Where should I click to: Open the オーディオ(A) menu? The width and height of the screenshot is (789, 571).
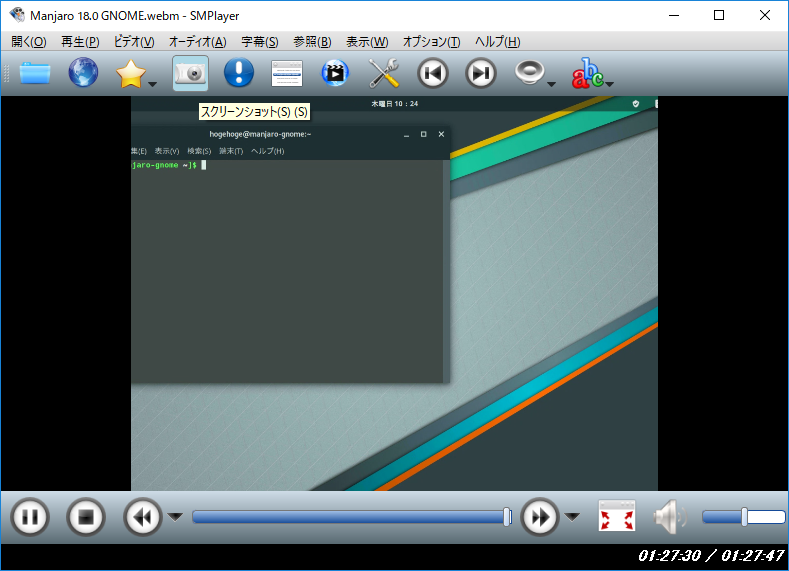[197, 42]
